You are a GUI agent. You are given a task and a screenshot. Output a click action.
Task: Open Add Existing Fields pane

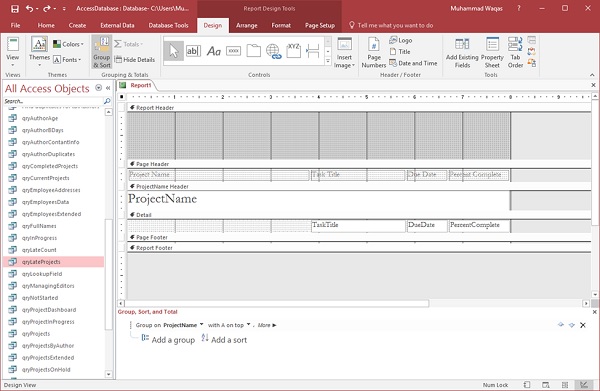(462, 53)
